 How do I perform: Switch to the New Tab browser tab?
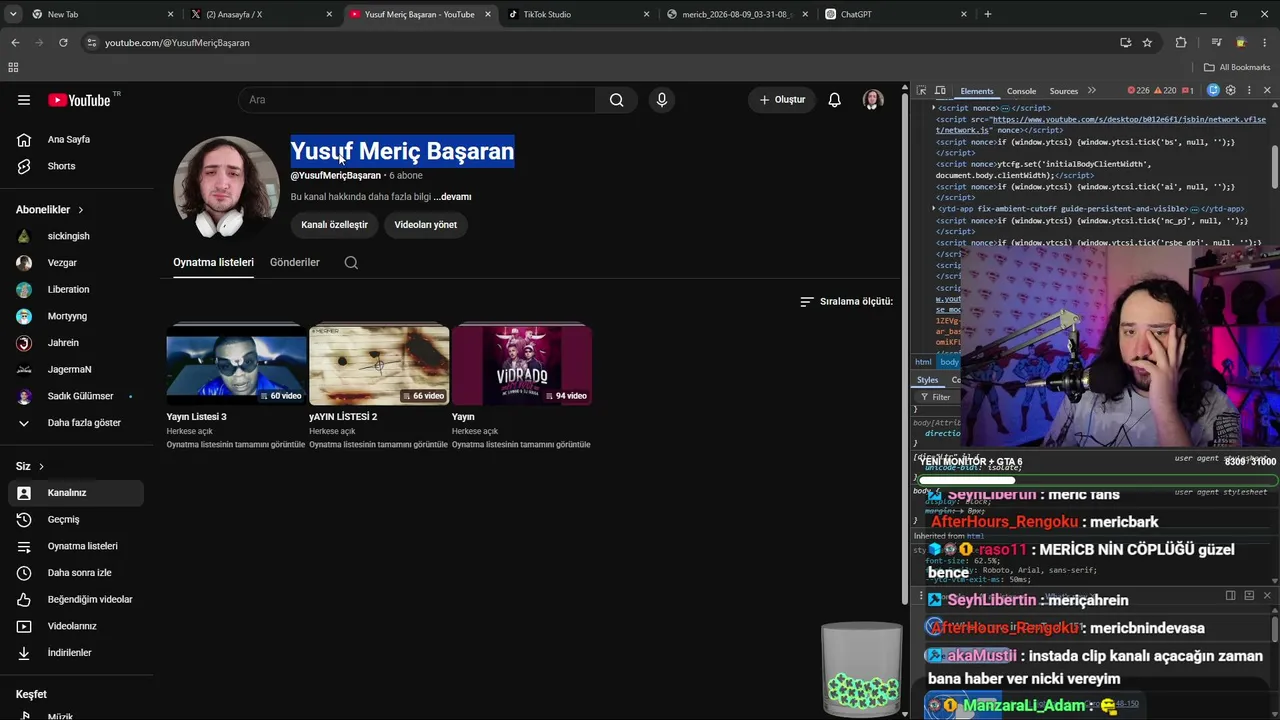[95, 14]
